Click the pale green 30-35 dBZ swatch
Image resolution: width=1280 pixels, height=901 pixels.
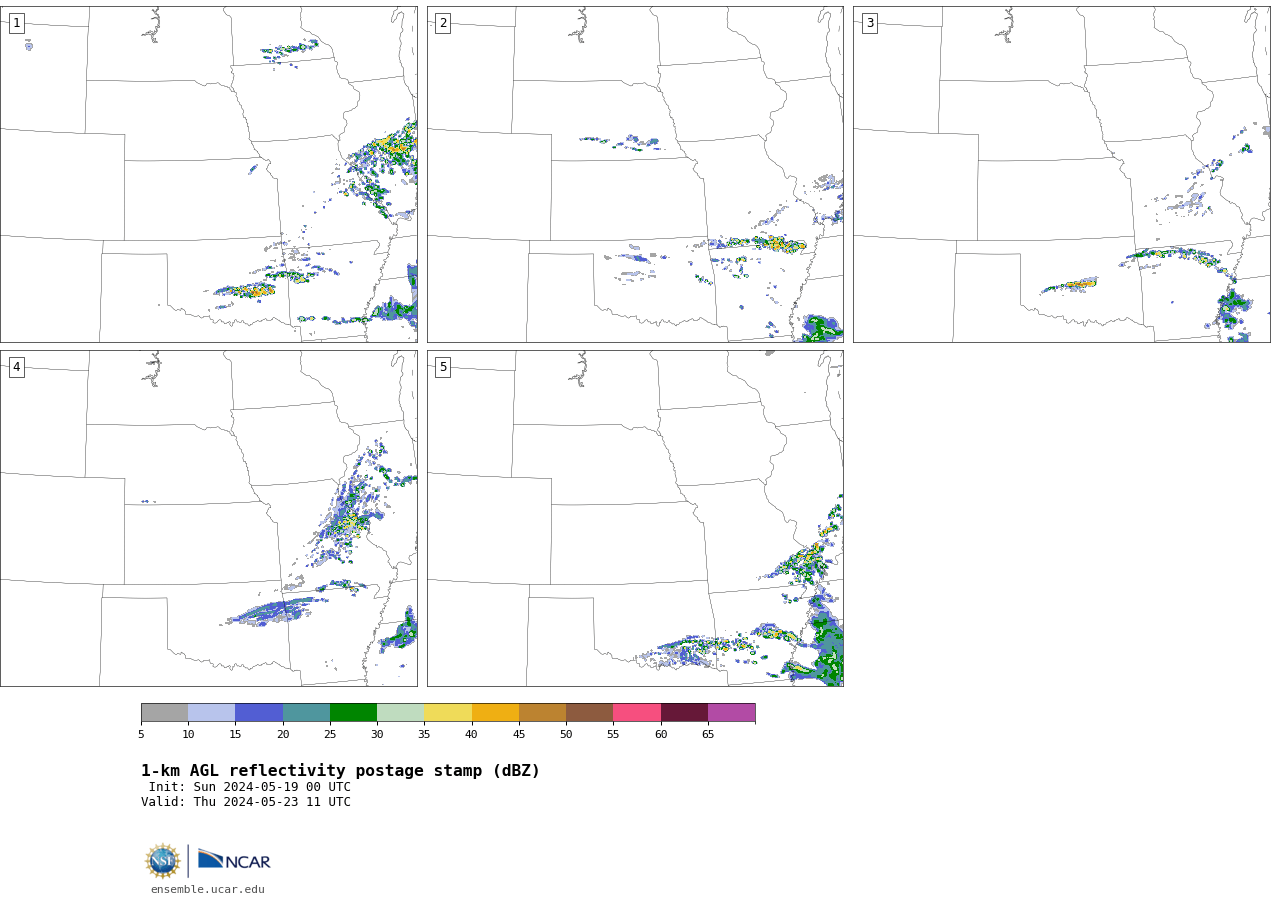[400, 712]
